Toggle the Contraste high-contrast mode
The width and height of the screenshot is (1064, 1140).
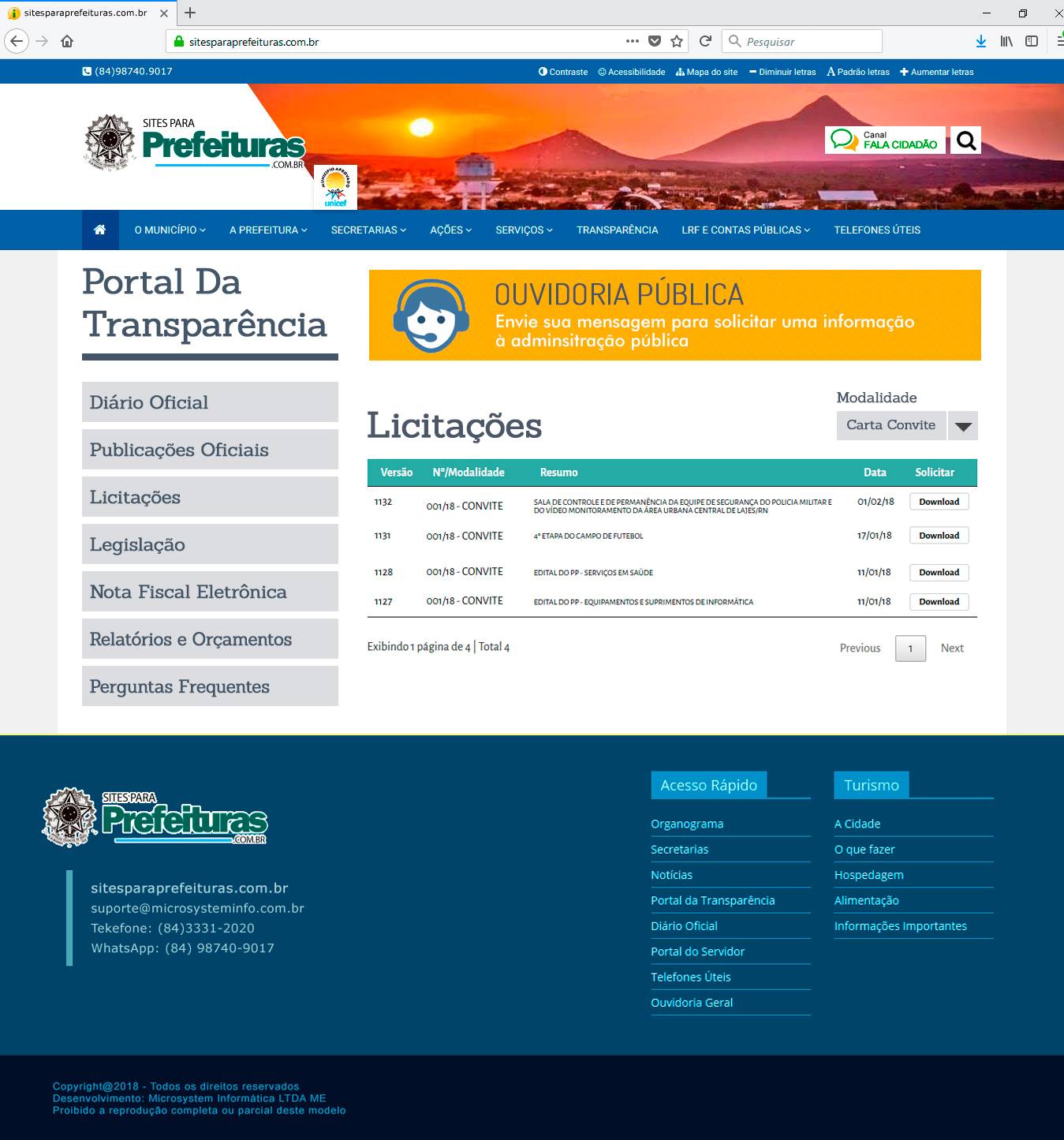[563, 72]
